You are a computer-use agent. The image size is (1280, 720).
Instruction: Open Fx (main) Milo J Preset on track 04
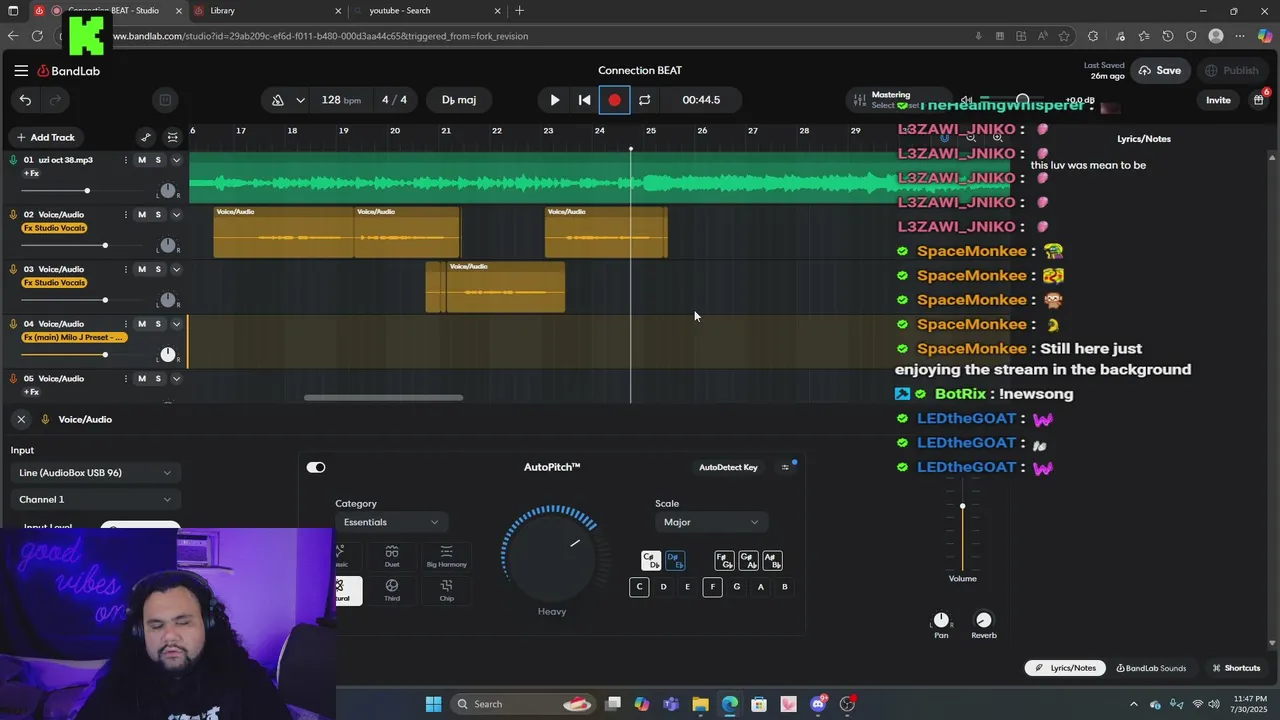(x=73, y=338)
